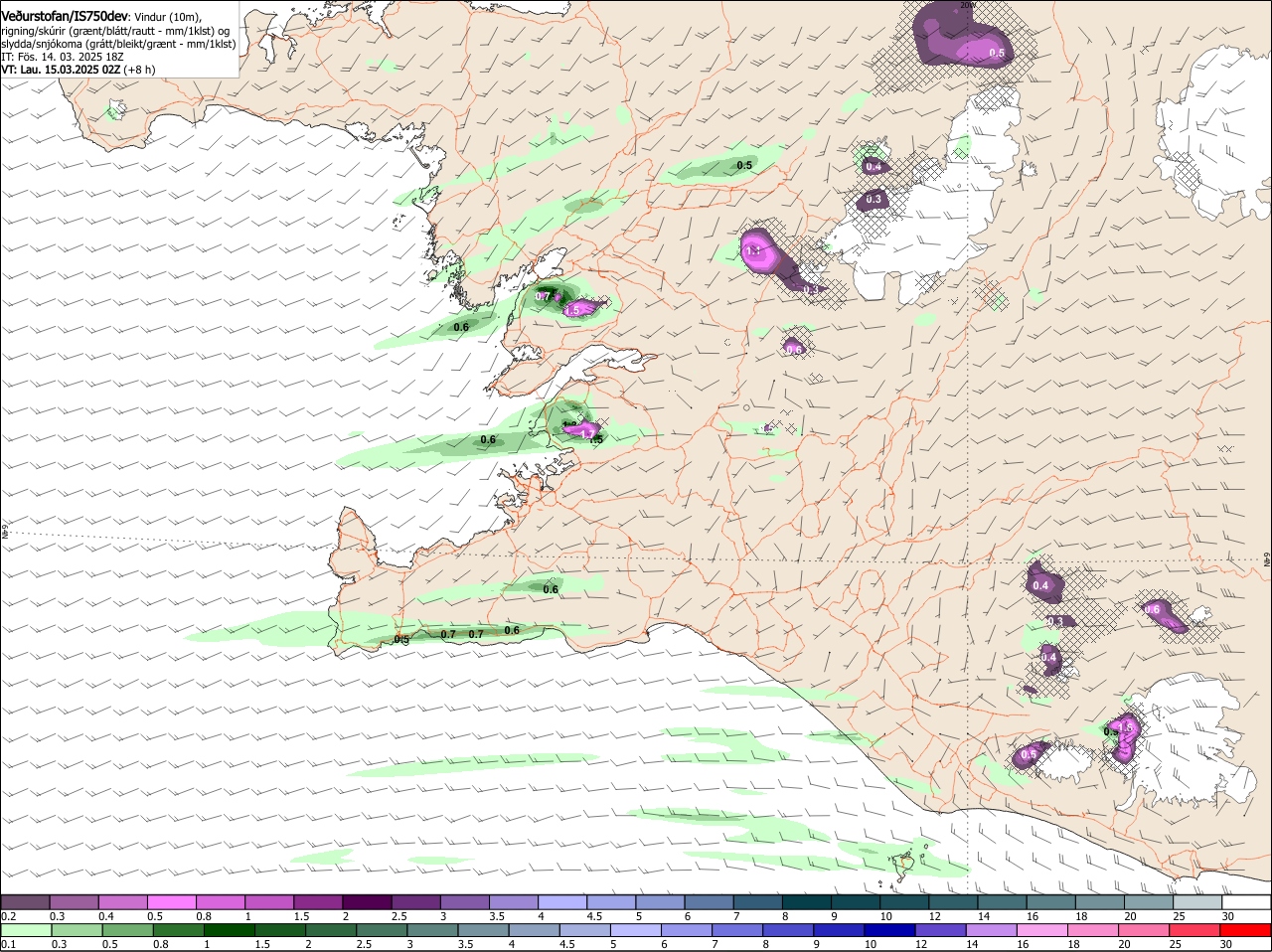Click the pale green swatch between 0.1 and 0.3, lower scale
This screenshot has height=952, width=1272.
(x=25, y=930)
